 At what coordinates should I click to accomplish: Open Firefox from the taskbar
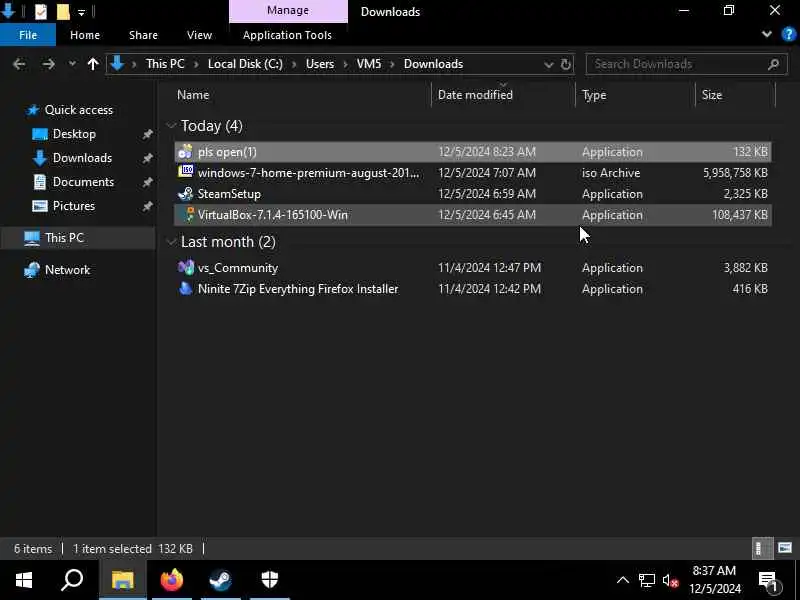click(x=172, y=580)
